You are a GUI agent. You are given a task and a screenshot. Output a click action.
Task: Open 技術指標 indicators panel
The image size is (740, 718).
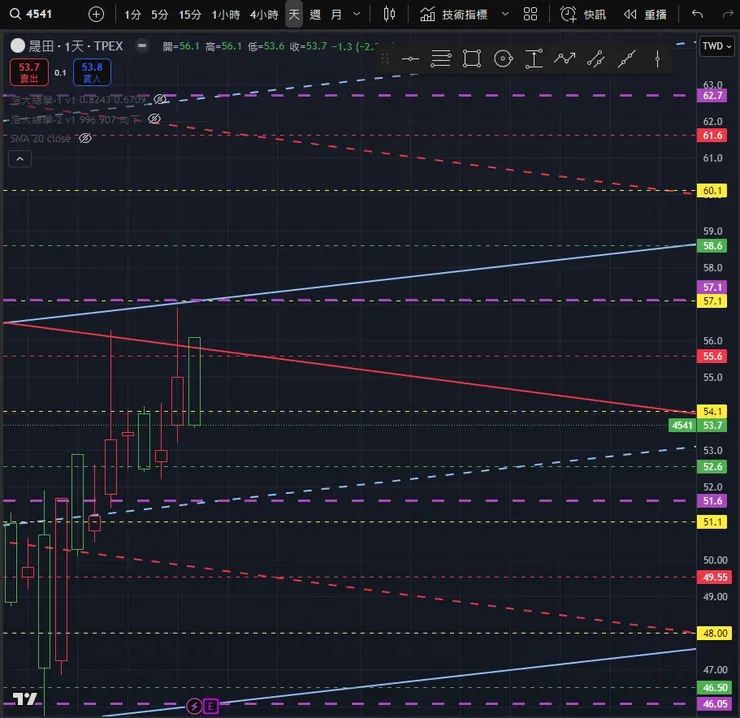point(454,15)
